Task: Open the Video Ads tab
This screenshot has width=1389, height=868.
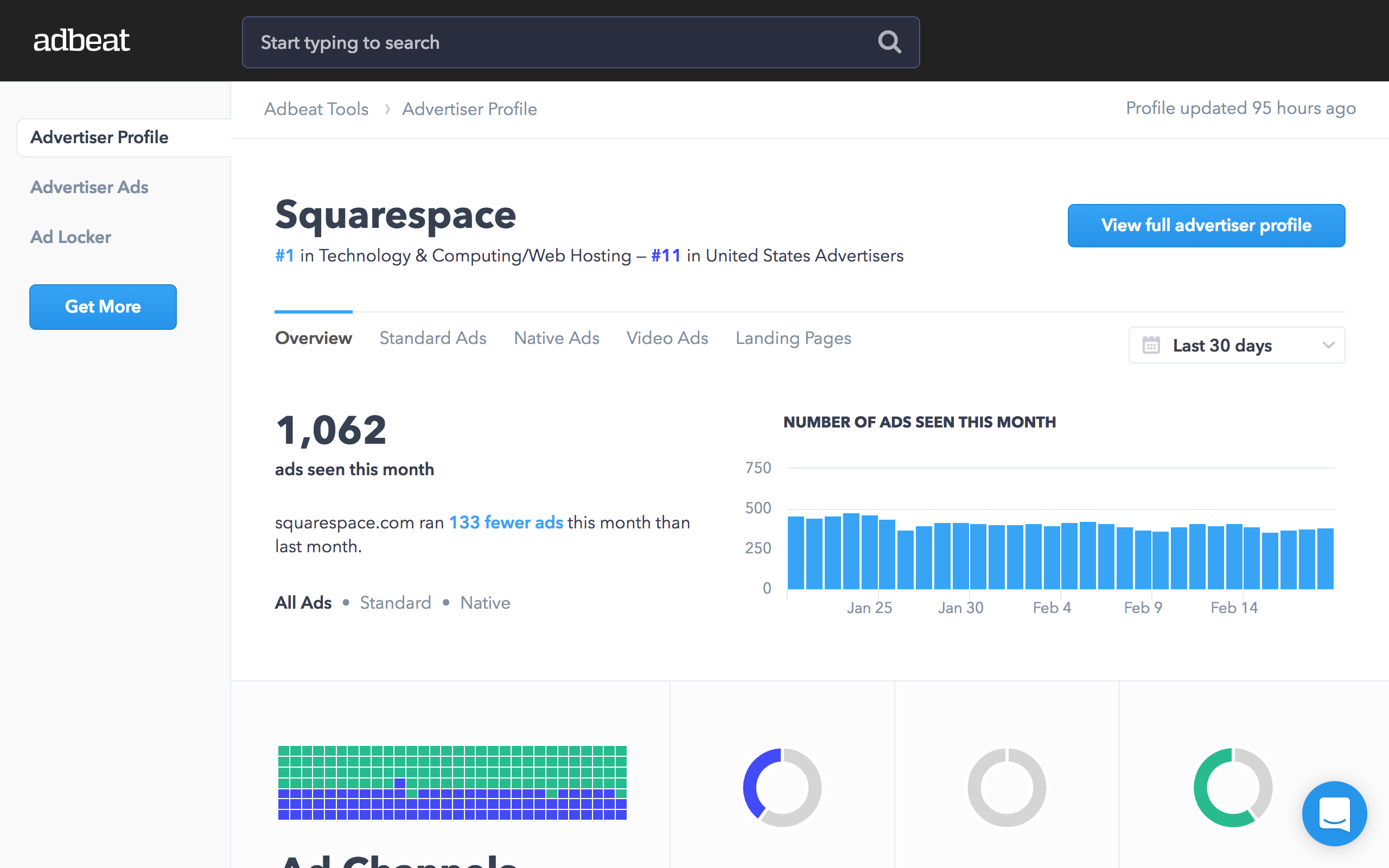Action: pos(667,338)
